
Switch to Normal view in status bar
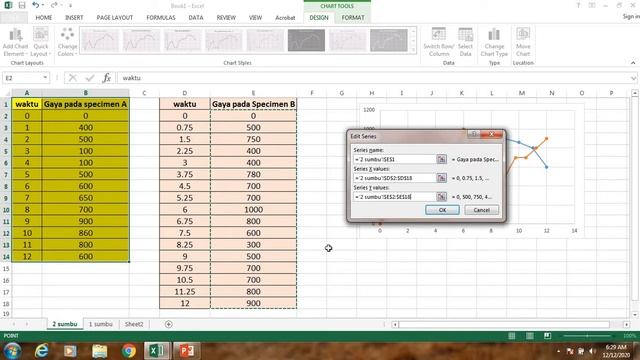point(511,336)
